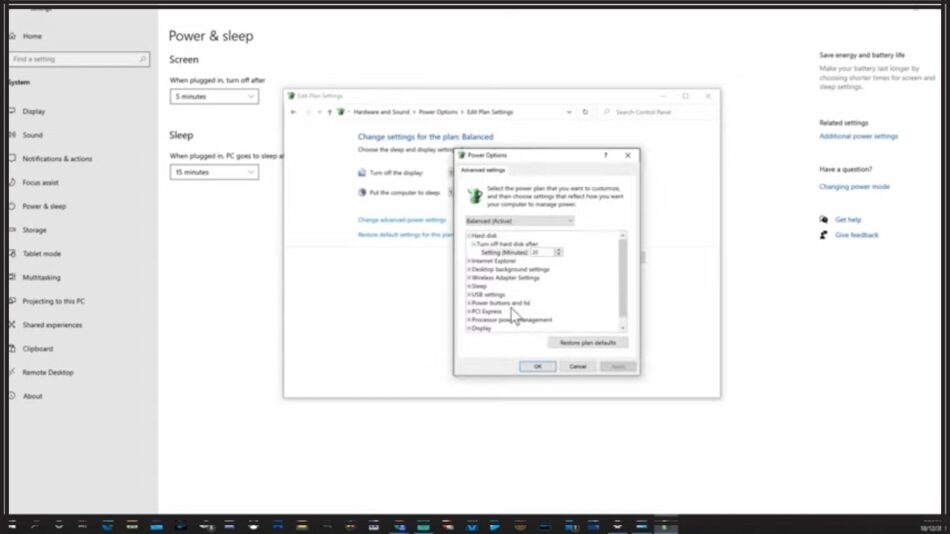Expand USB settings node

[x=469, y=295]
